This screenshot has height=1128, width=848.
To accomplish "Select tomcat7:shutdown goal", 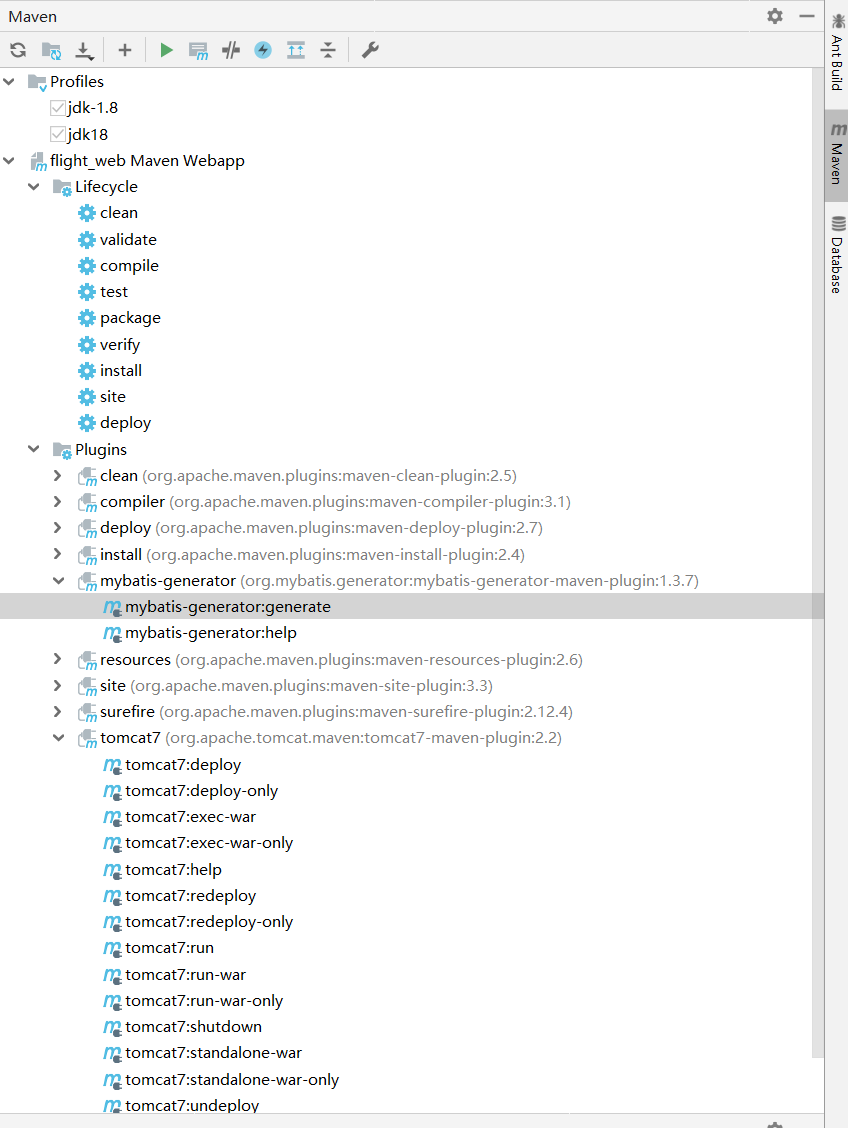I will pyautogui.click(x=193, y=1027).
